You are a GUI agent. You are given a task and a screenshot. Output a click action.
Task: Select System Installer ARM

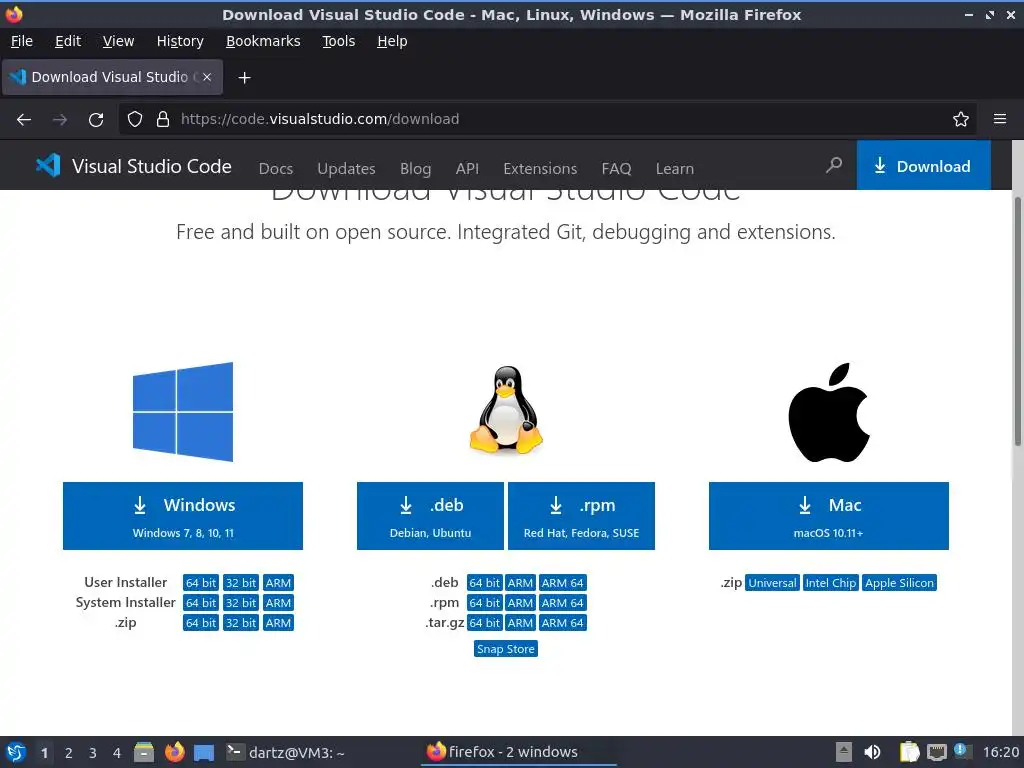click(278, 603)
